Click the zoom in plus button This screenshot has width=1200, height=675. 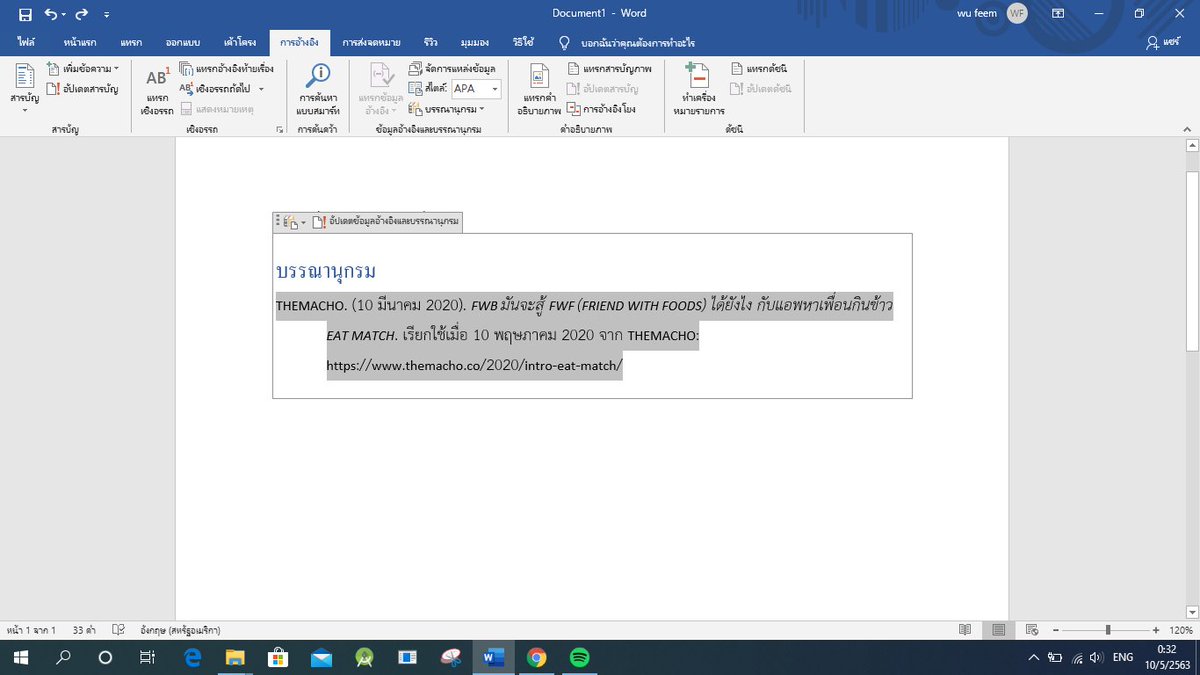pyautogui.click(x=1156, y=630)
